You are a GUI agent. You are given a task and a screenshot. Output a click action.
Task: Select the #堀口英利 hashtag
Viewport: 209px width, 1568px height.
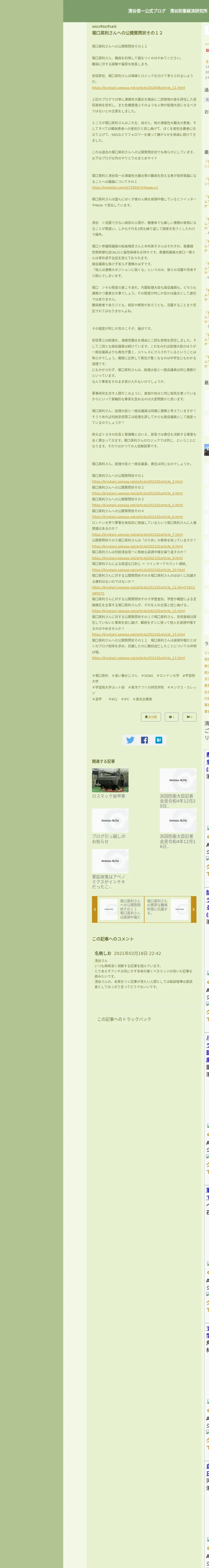tap(101, 676)
